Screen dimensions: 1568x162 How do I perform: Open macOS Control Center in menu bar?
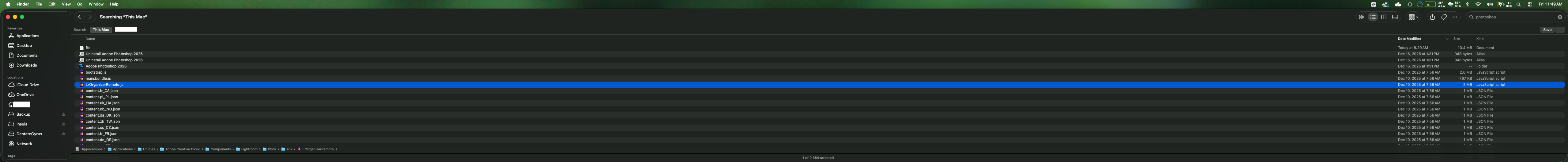pos(1530,4)
